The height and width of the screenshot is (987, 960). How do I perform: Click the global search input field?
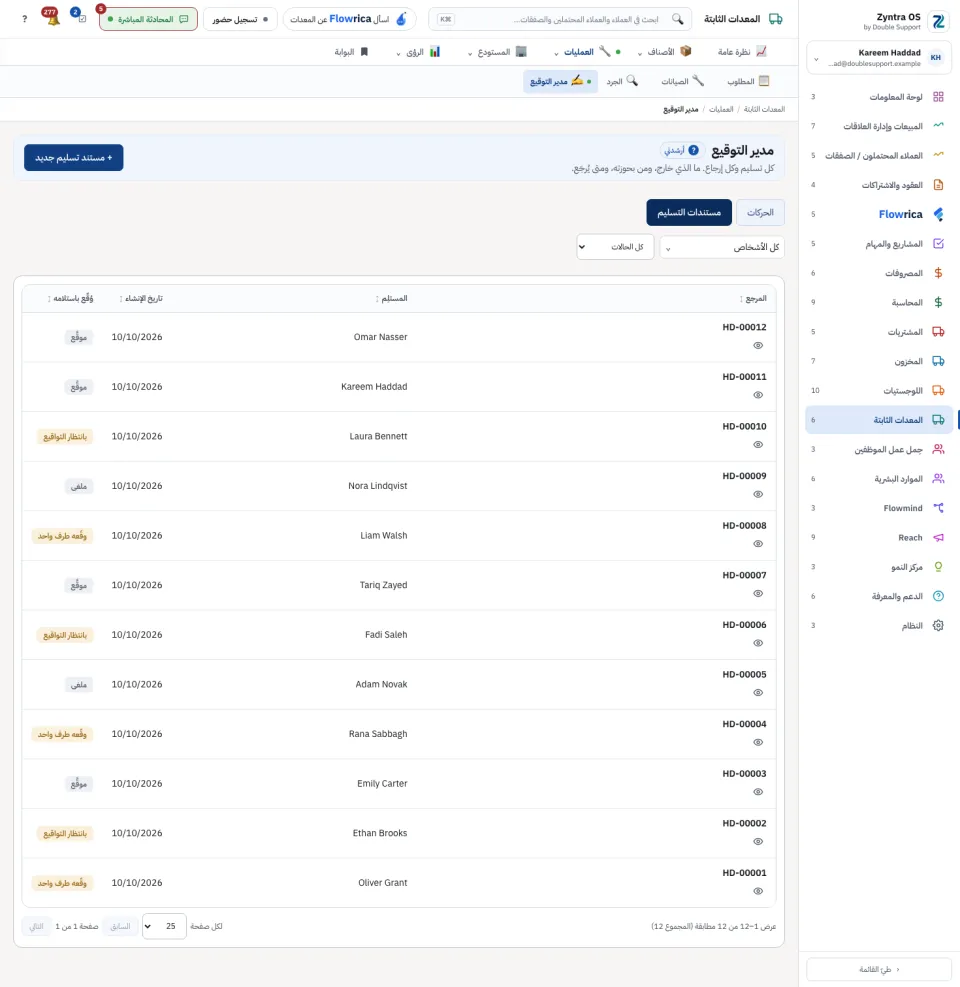tap(560, 20)
